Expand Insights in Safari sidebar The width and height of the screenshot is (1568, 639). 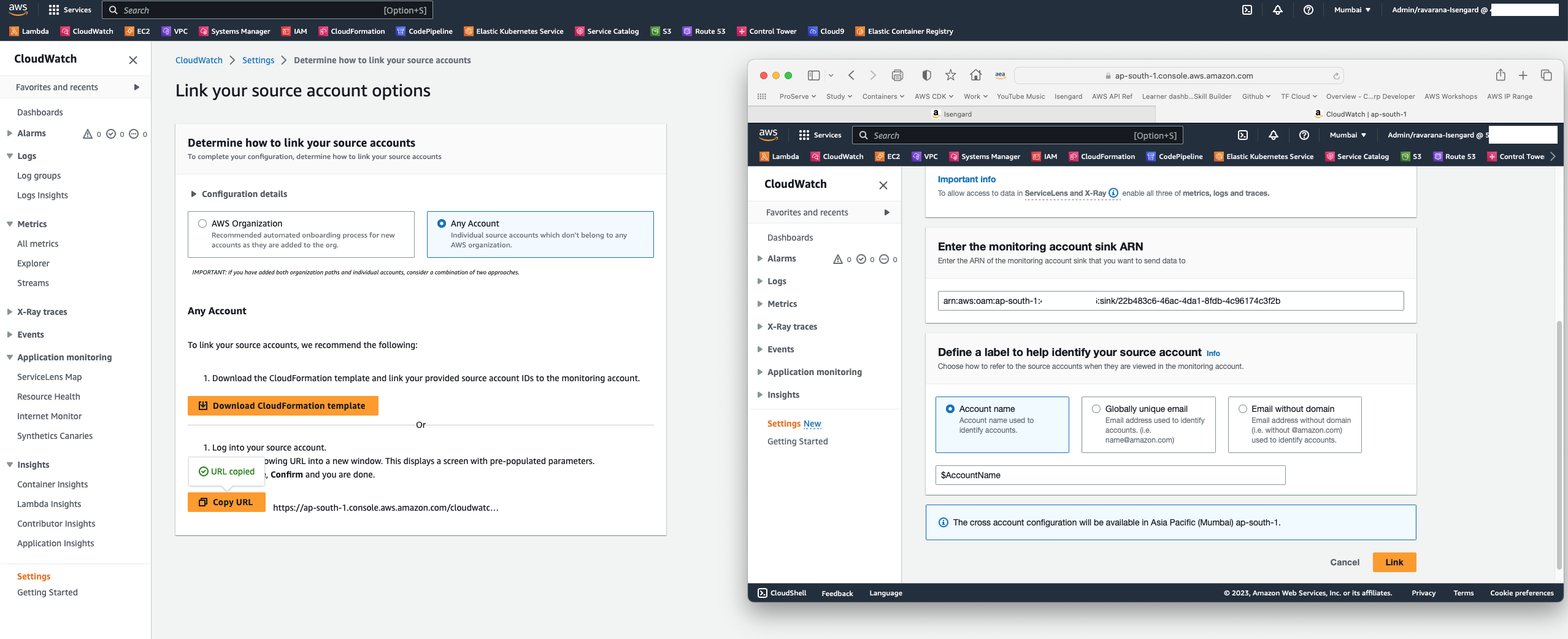[760, 395]
